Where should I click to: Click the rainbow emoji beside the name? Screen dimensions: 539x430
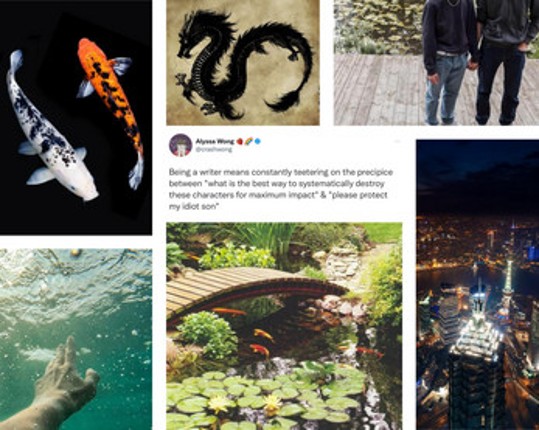[249, 141]
